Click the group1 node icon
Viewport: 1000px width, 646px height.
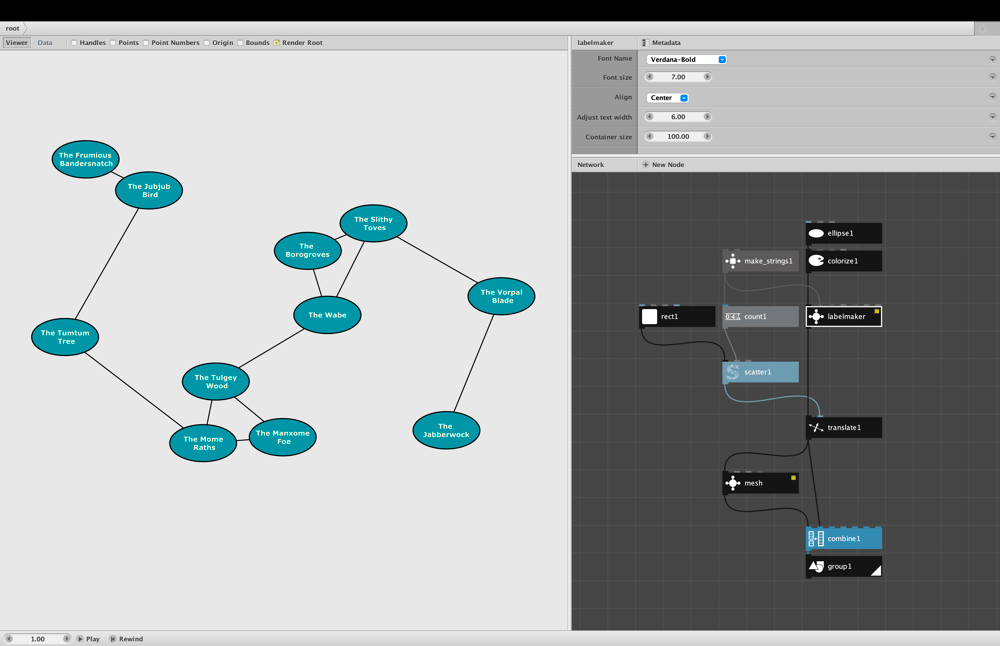point(816,566)
